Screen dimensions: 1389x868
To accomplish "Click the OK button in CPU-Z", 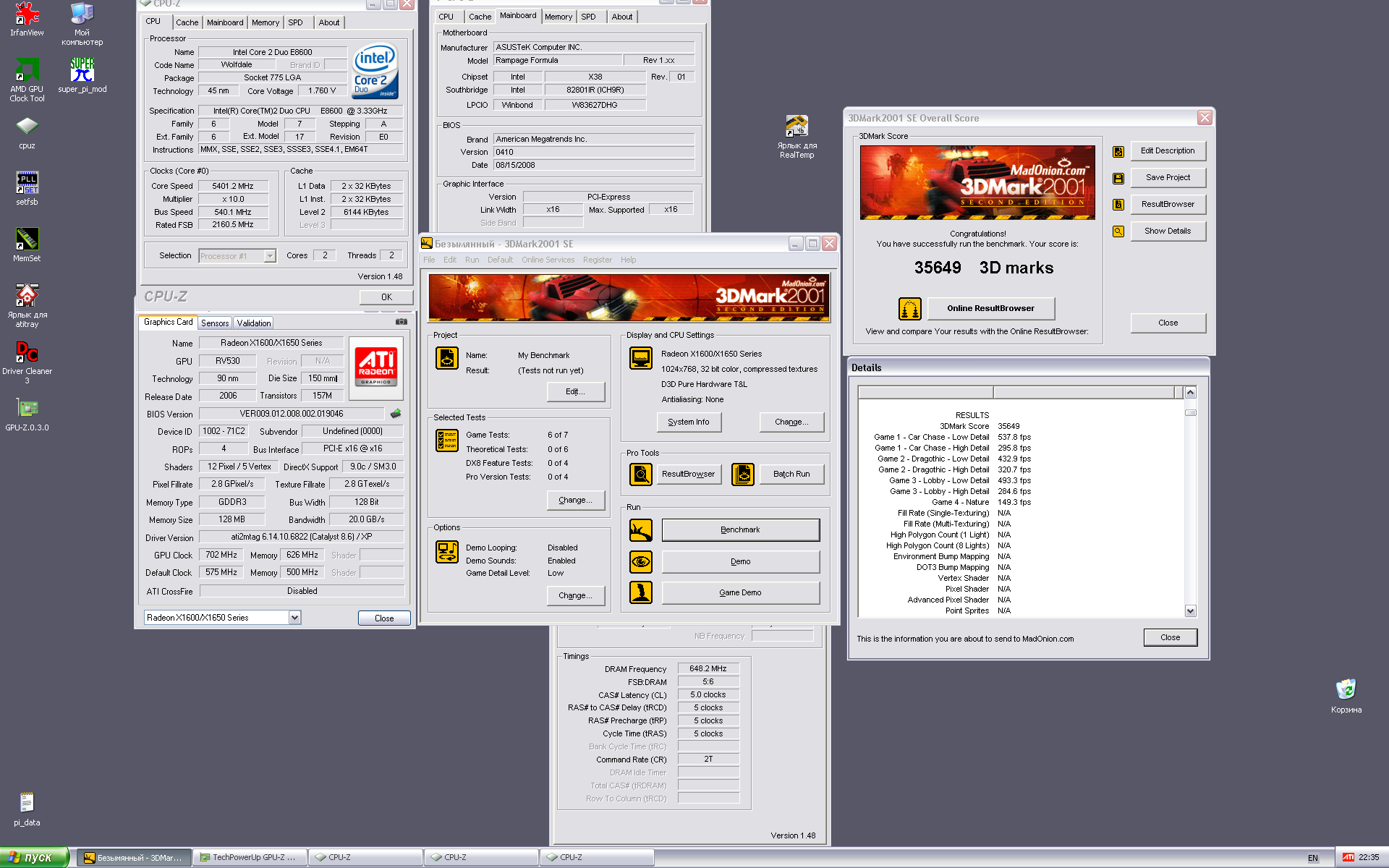I will click(x=386, y=297).
